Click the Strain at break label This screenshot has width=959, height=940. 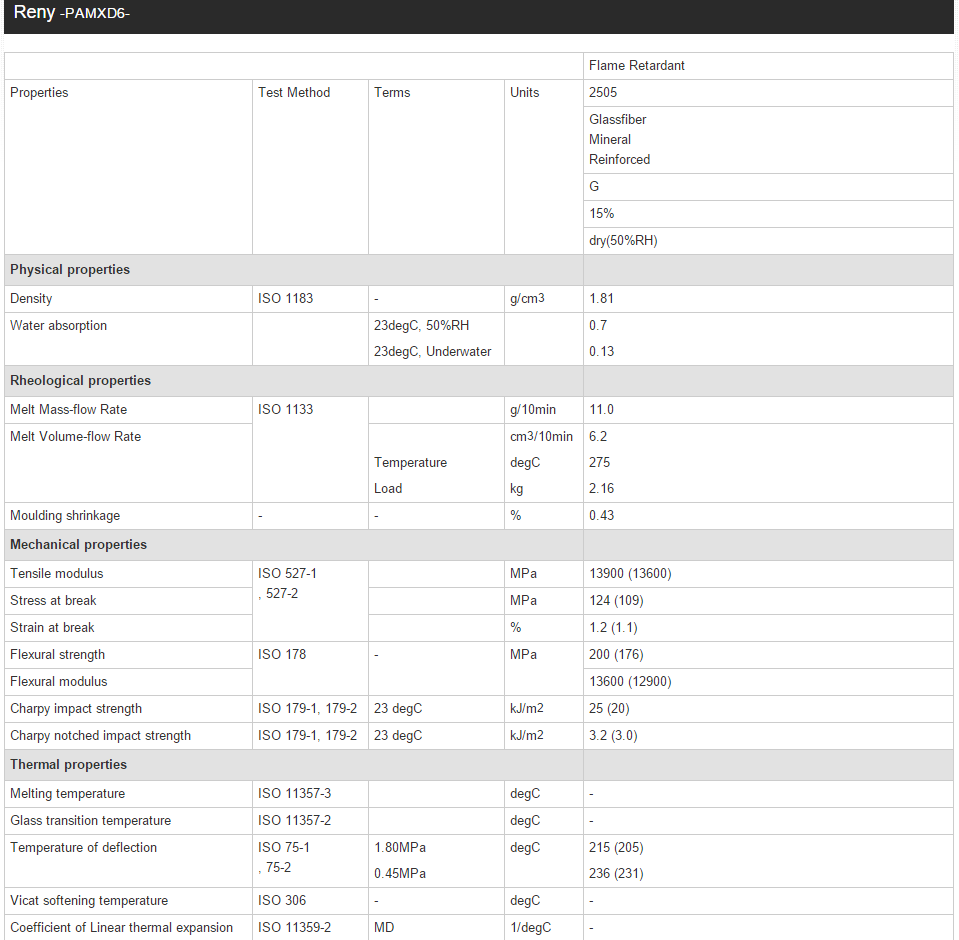coord(52,627)
